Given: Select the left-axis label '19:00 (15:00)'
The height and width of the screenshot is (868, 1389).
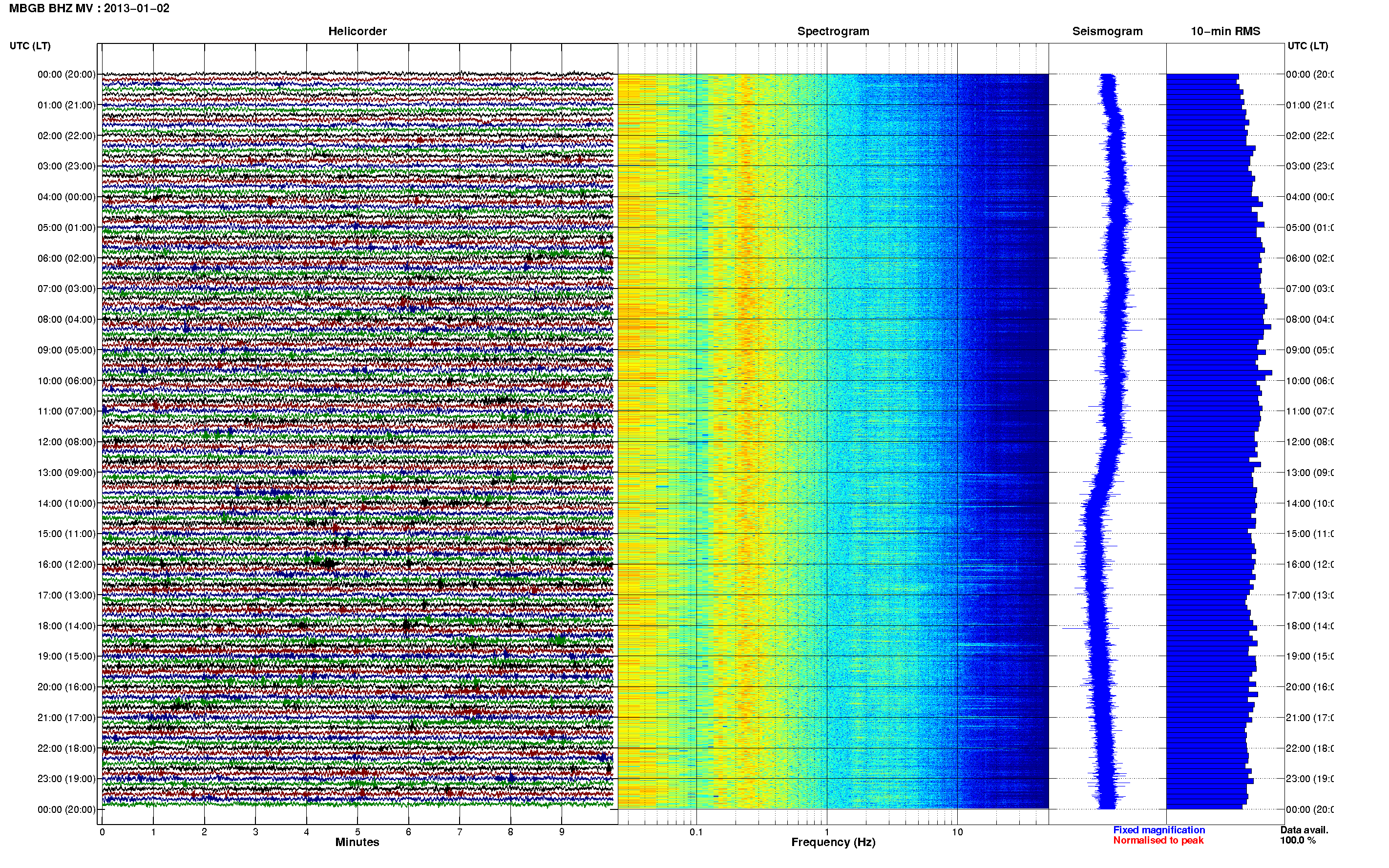Looking at the screenshot, I should 66,656.
